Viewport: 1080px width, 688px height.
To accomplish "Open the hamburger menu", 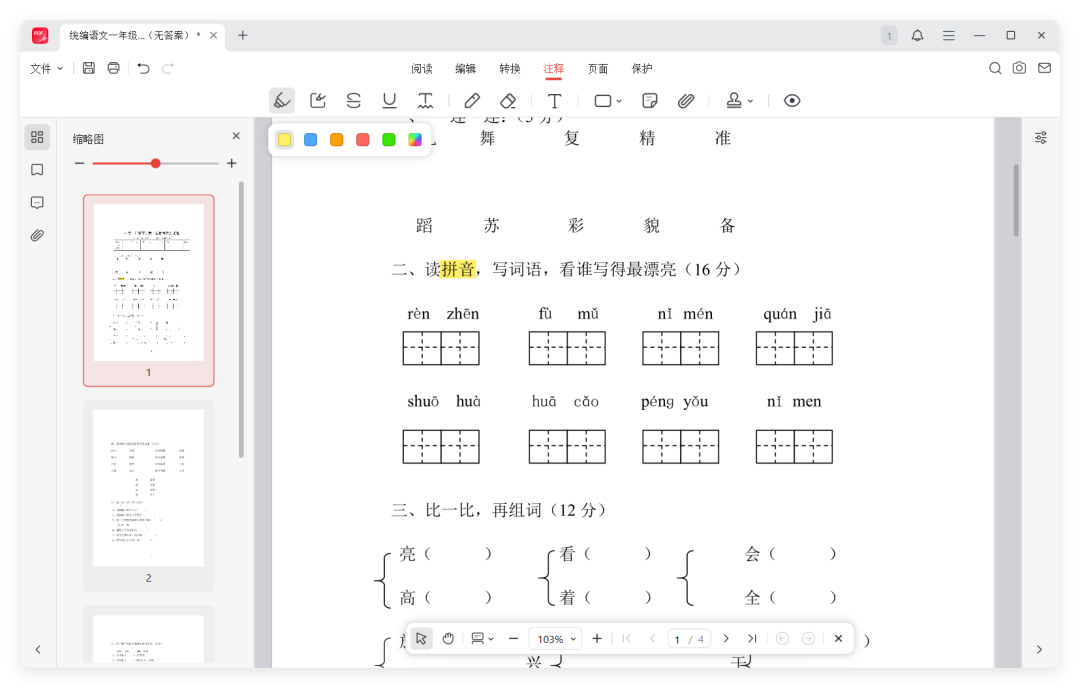I will coord(948,35).
